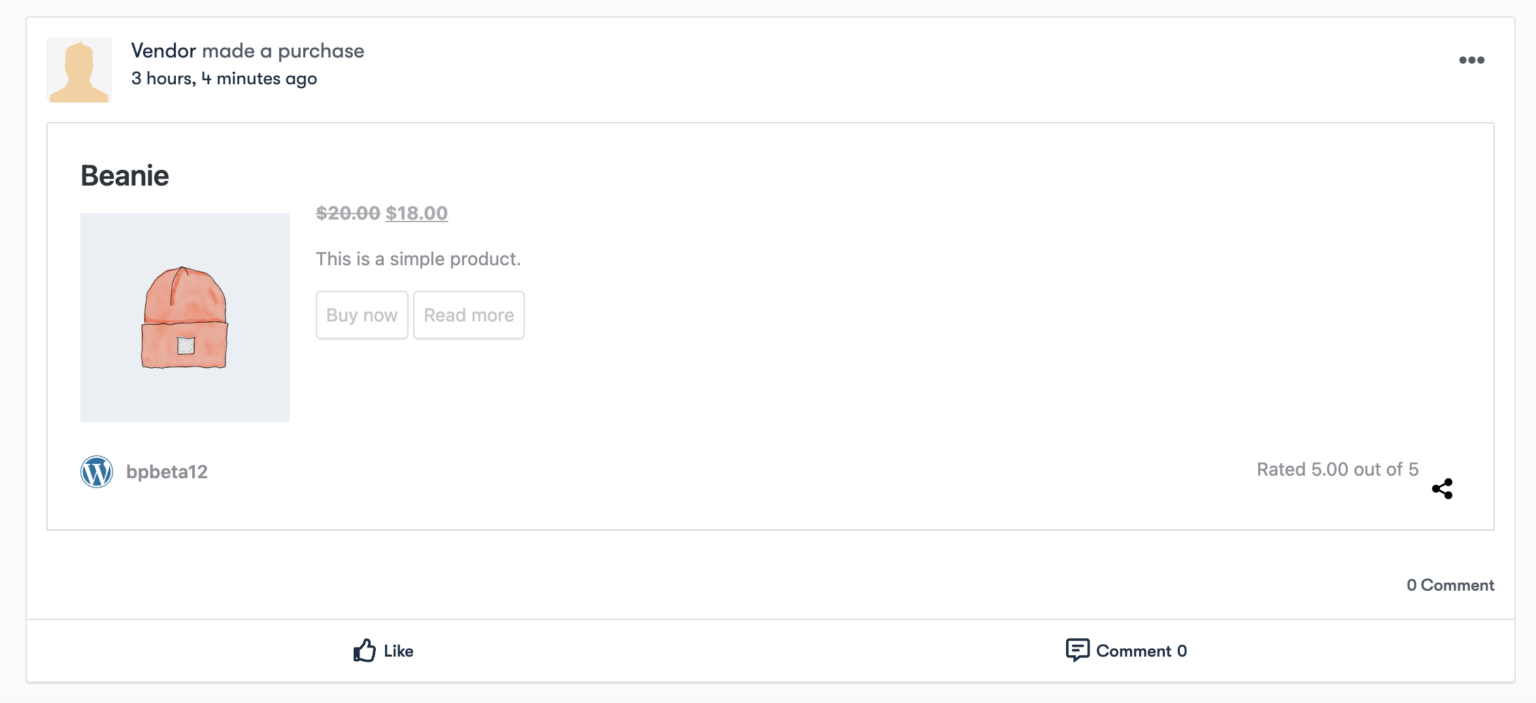Click the 'Rated 5.00 out of 5' text
This screenshot has height=703, width=1536.
[x=1337, y=469]
